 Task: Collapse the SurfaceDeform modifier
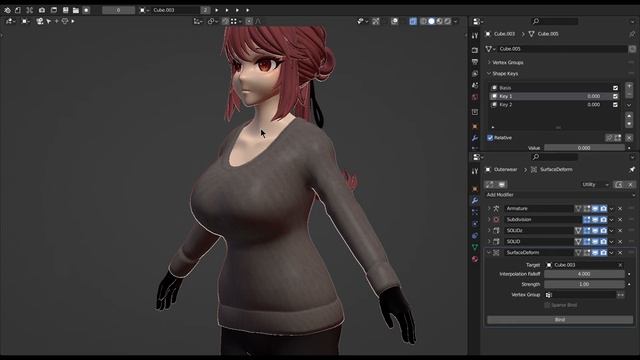pyautogui.click(x=489, y=253)
